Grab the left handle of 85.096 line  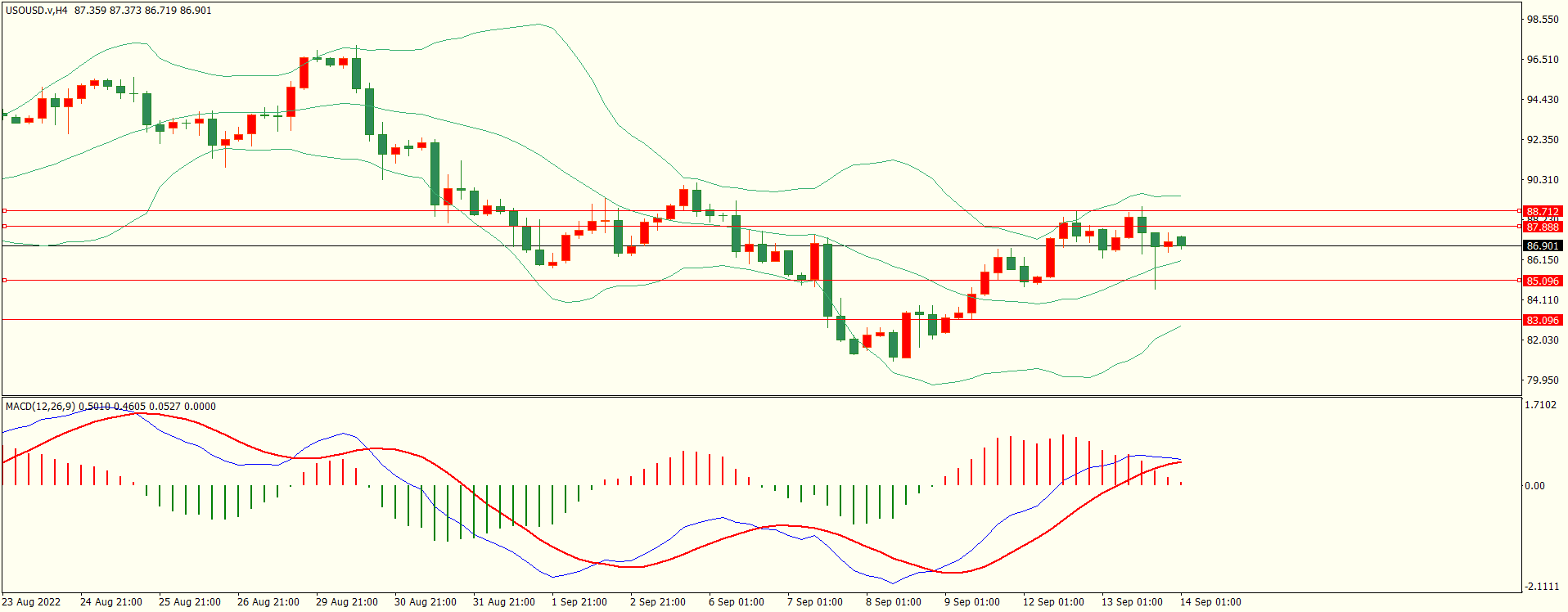[5, 281]
